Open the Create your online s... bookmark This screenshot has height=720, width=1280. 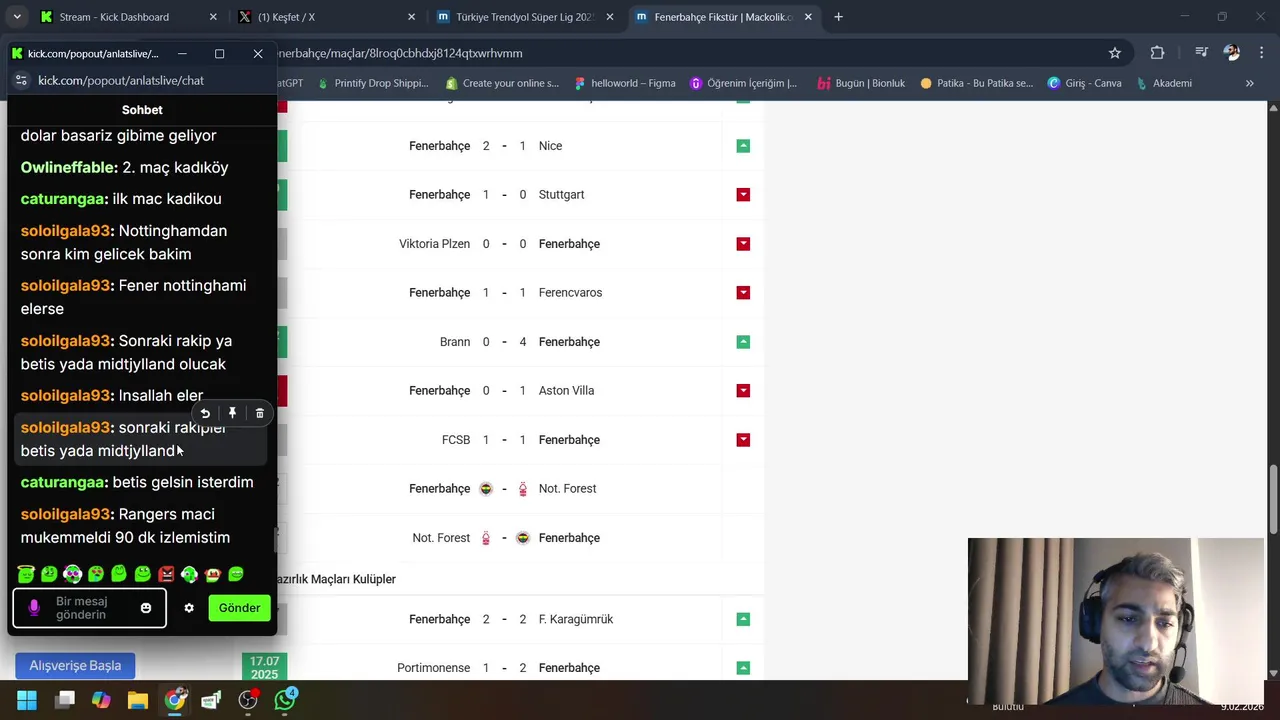tap(502, 83)
